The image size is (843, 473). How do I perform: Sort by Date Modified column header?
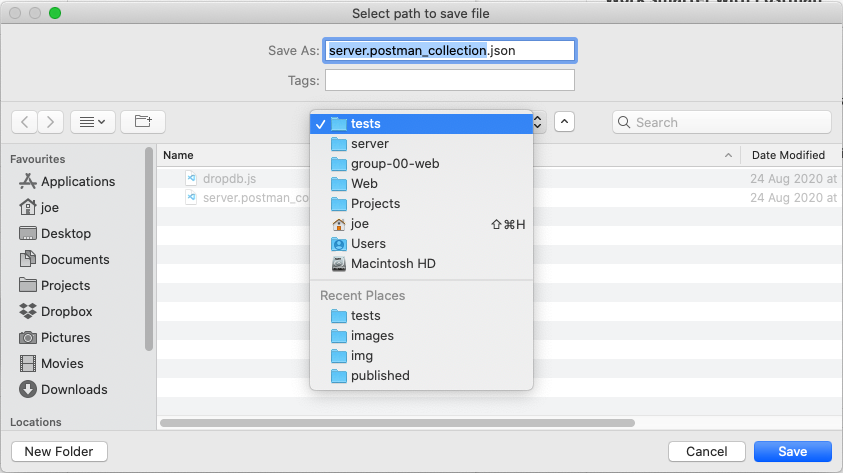(788, 155)
